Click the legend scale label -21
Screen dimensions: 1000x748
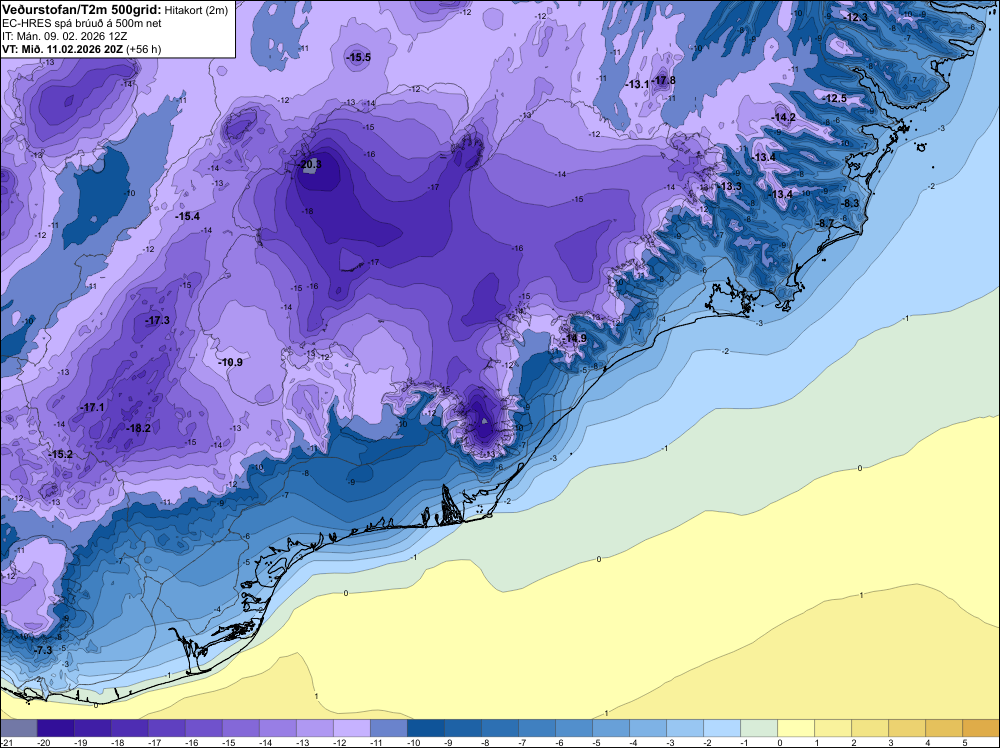click(x=7, y=742)
